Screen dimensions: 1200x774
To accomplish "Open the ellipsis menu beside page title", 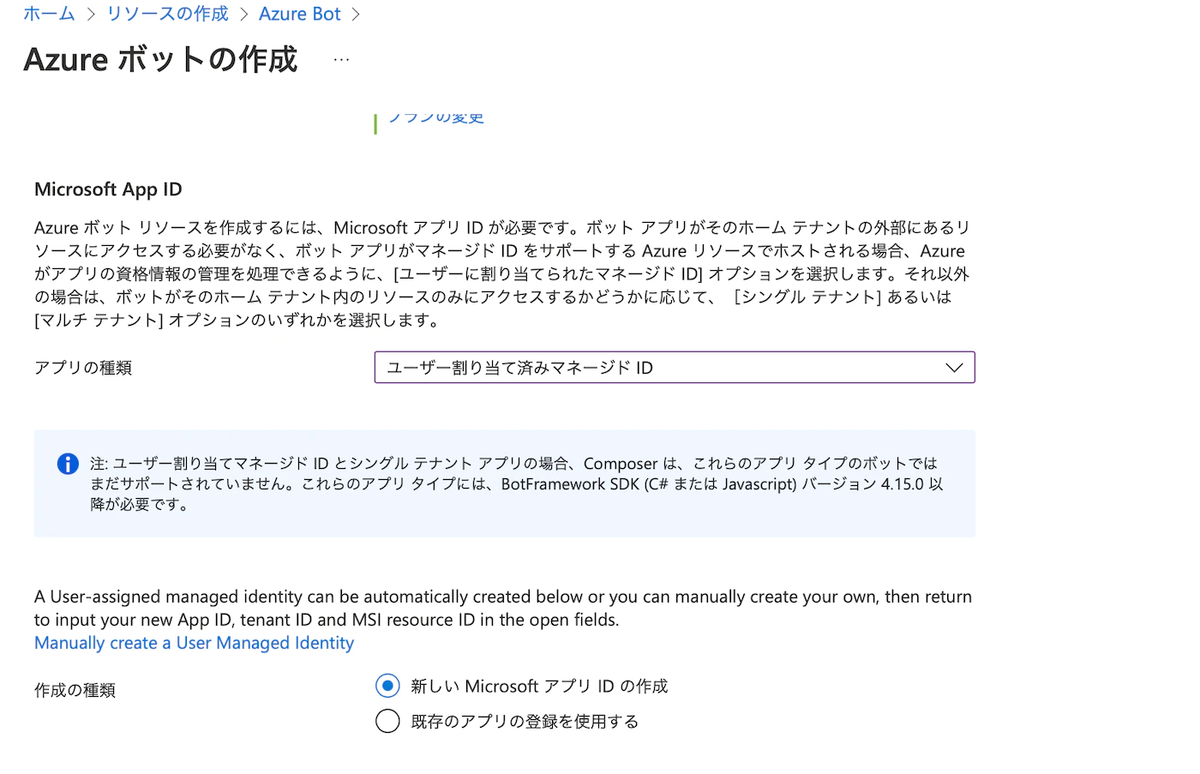I will pyautogui.click(x=341, y=59).
